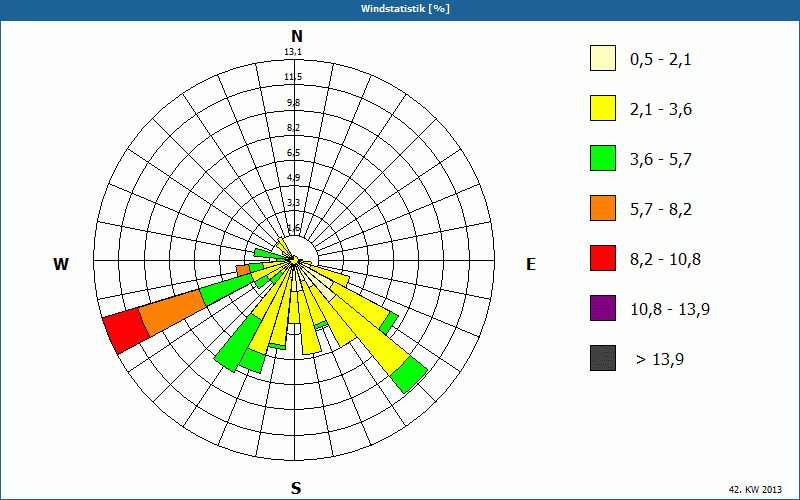Viewport: 800px width, 500px height.
Task: Click the '13,1' radial axis value
Action: [293, 52]
